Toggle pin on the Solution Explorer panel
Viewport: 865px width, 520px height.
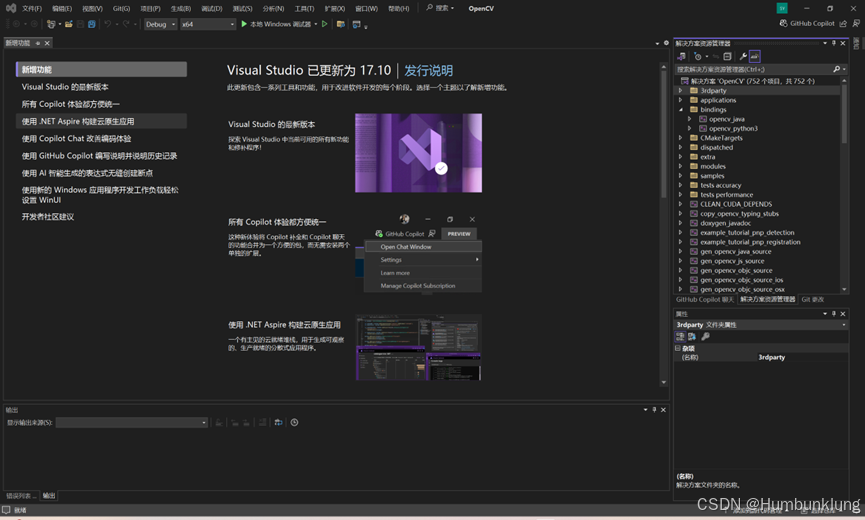coord(833,43)
